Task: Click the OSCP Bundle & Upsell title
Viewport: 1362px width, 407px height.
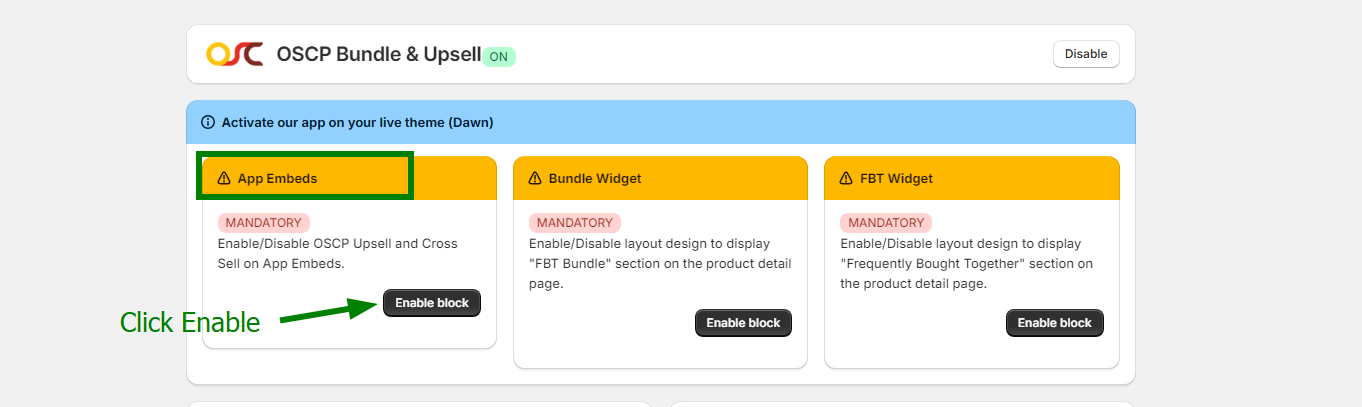Action: [379, 54]
